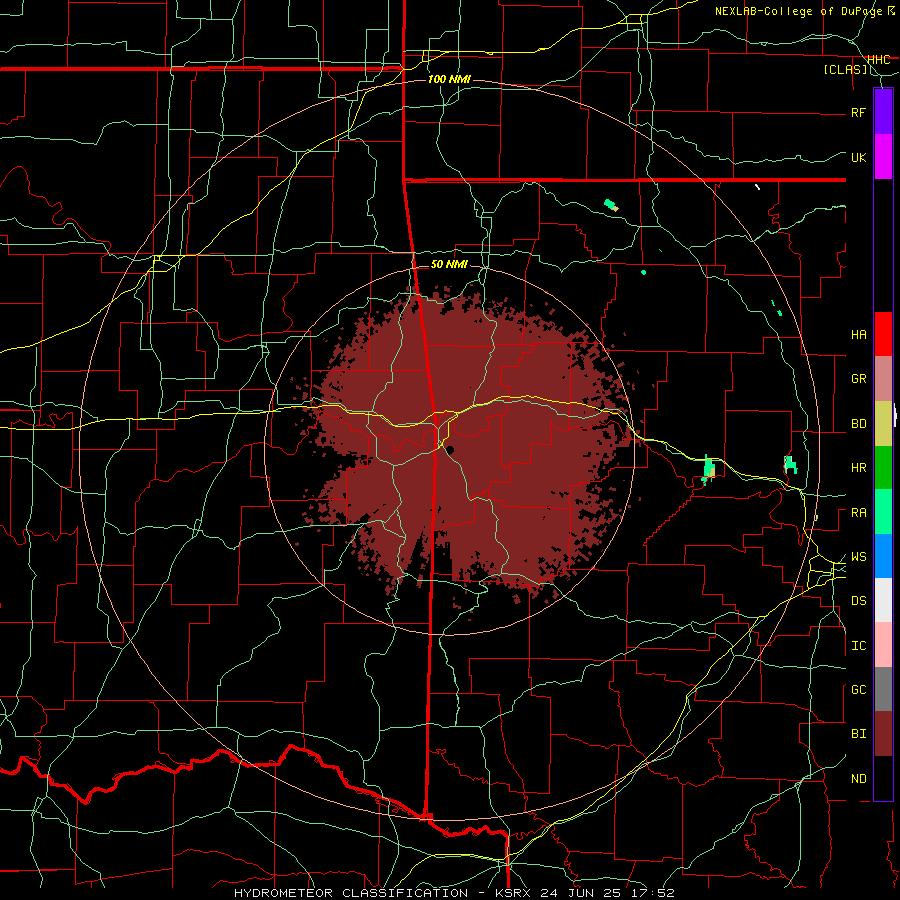The height and width of the screenshot is (900, 900).
Task: Click the ND legend label
Action: coord(859,779)
